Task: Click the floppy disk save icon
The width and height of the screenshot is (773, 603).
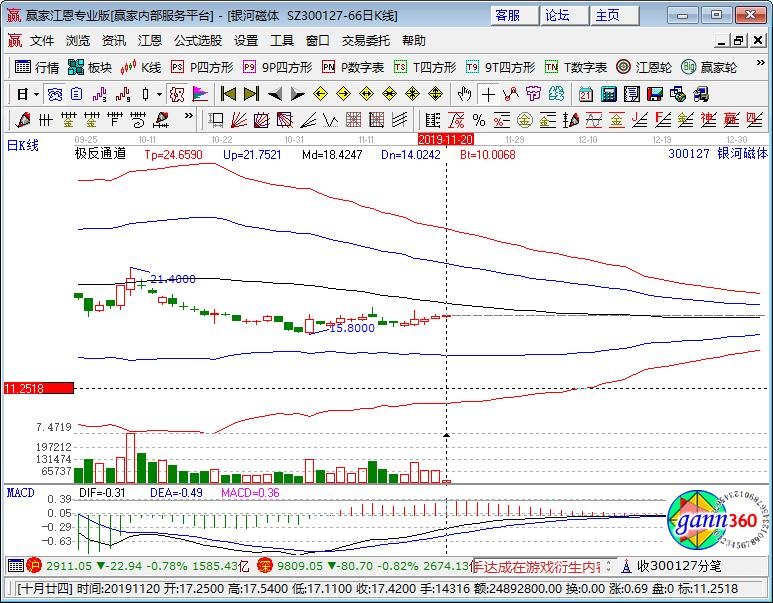Action: click(655, 94)
